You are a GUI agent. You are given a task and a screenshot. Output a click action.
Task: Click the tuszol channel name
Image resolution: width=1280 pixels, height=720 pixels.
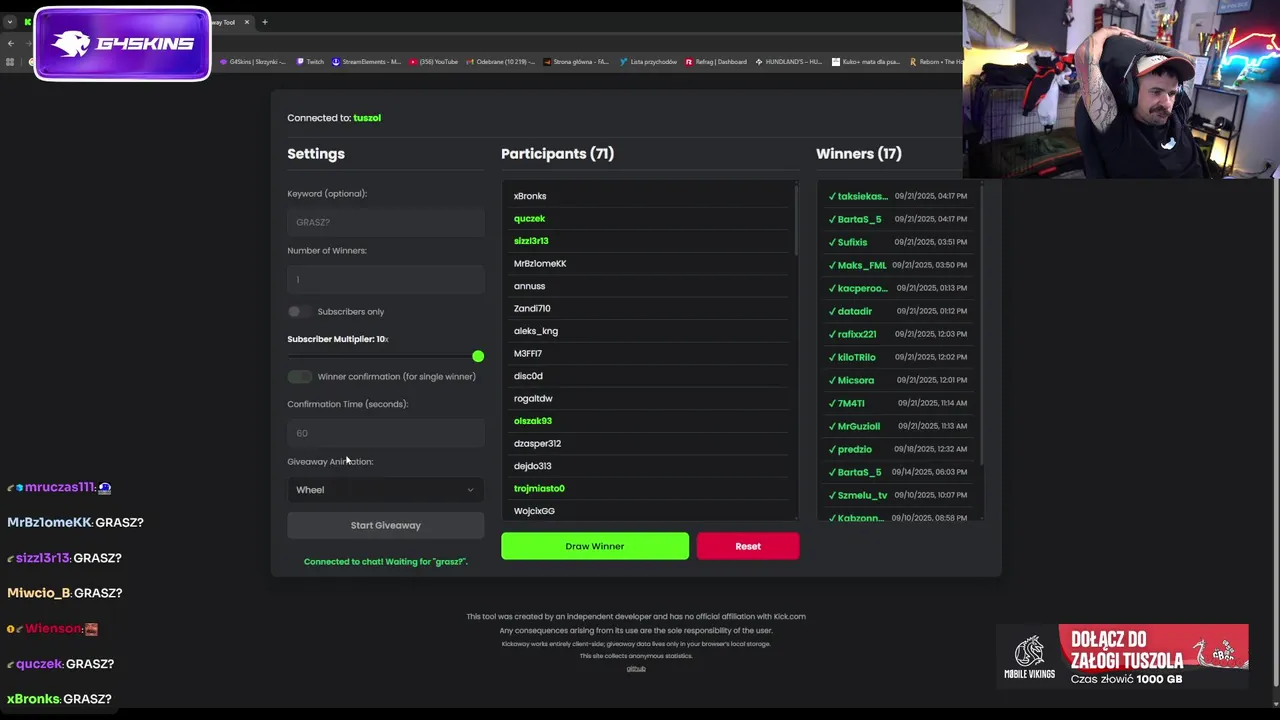click(x=367, y=118)
